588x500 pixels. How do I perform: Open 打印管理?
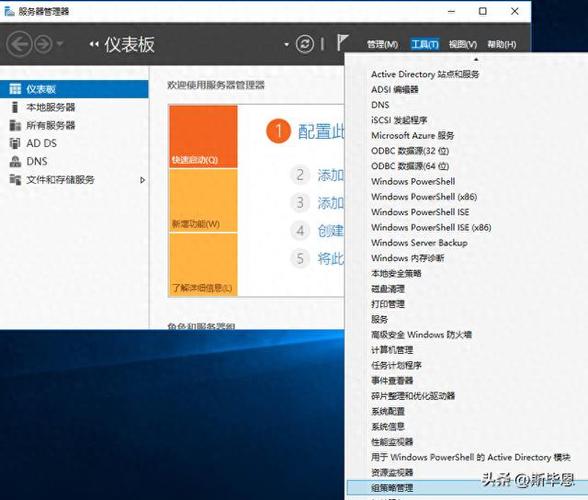(x=388, y=304)
